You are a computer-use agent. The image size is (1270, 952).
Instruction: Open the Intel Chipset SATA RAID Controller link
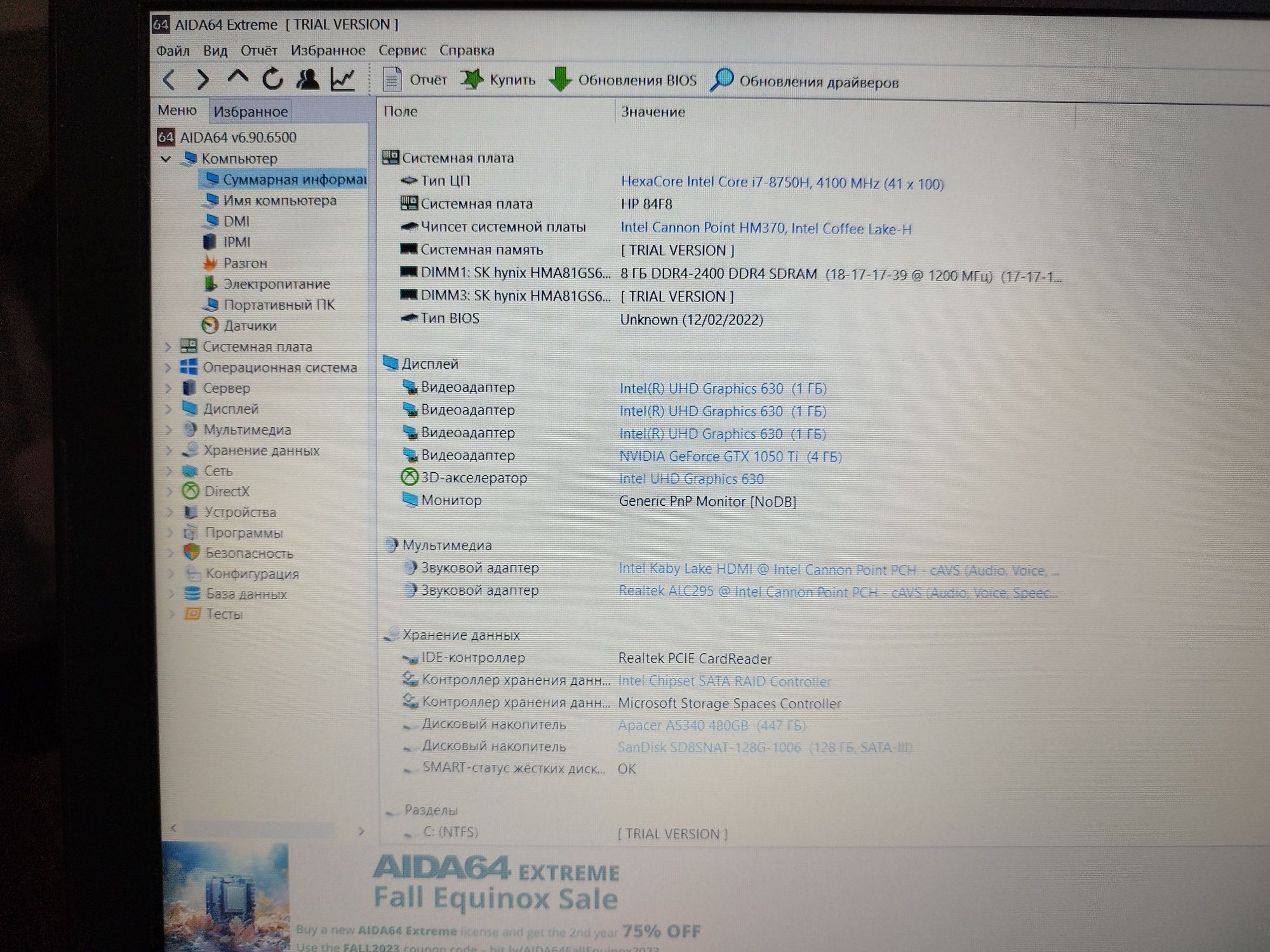pos(725,681)
